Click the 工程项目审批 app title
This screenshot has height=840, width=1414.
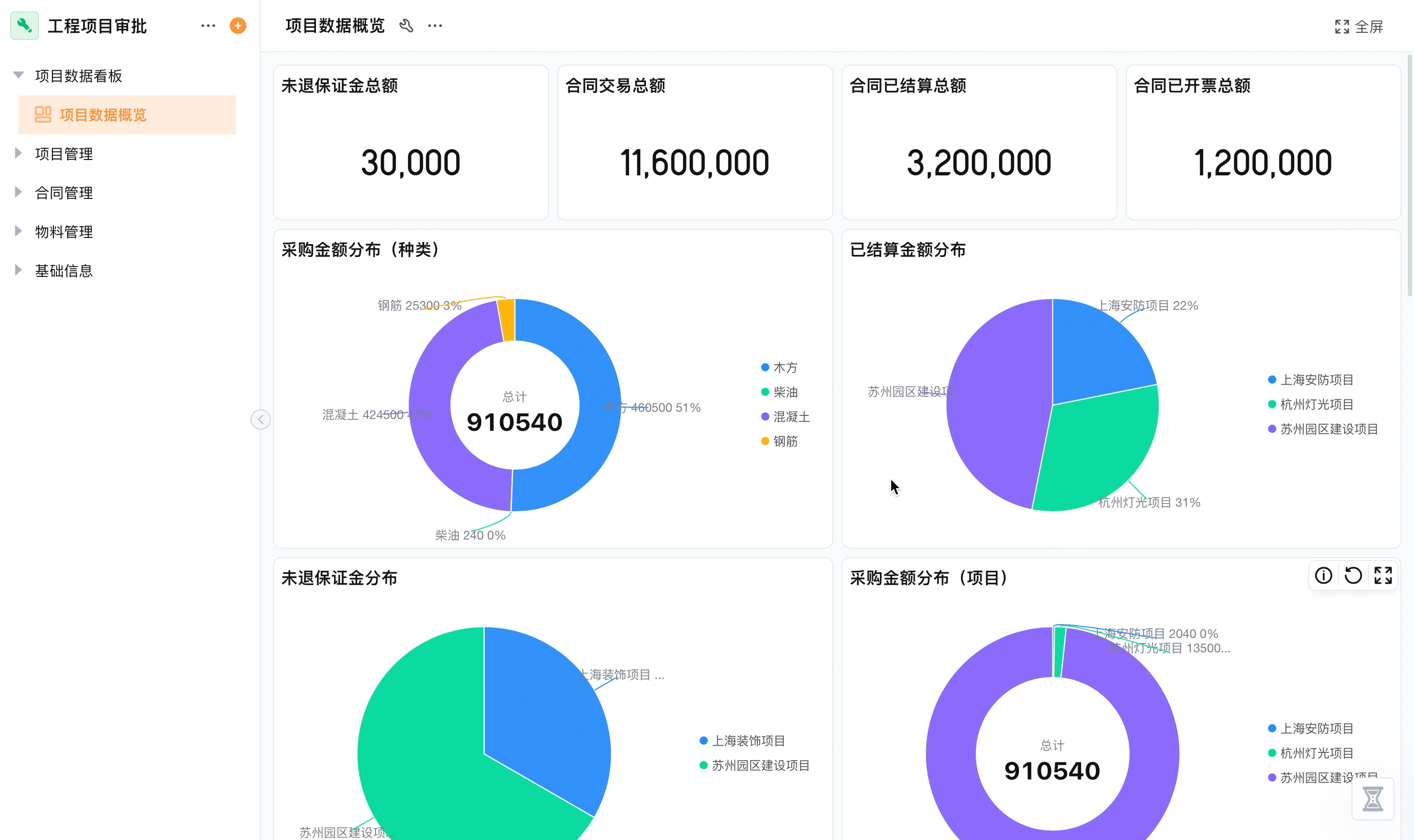(97, 26)
